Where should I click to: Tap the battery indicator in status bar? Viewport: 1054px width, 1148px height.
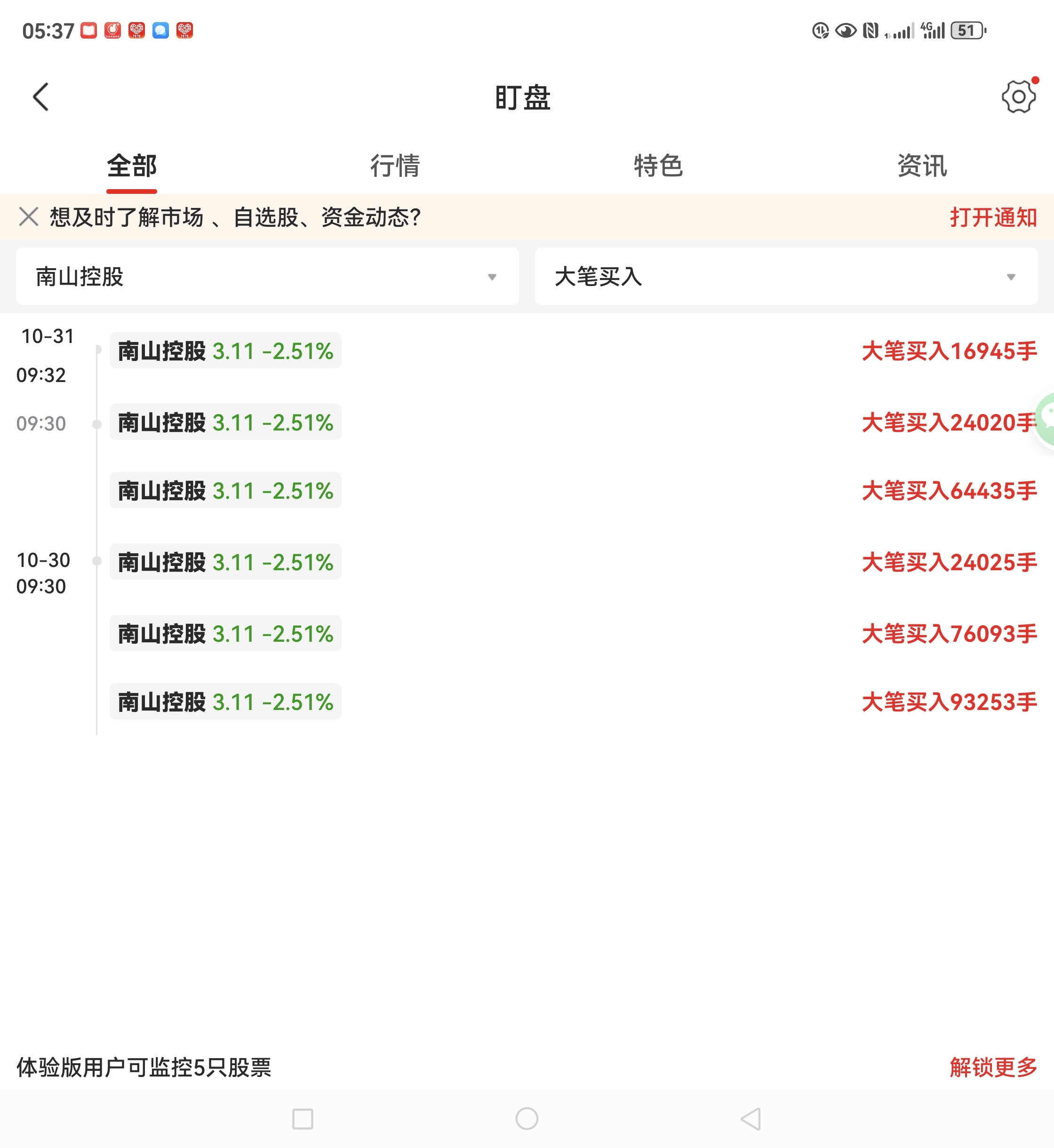tap(968, 30)
